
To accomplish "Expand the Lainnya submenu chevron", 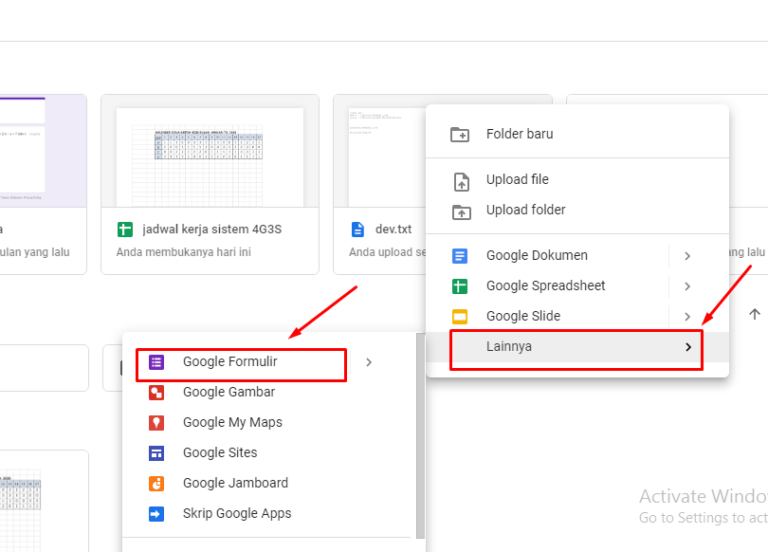I will [688, 347].
